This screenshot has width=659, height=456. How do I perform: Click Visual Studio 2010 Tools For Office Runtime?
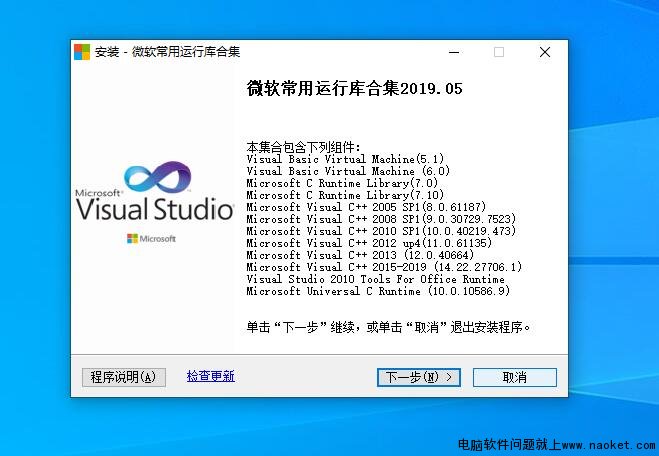pyautogui.click(x=375, y=279)
